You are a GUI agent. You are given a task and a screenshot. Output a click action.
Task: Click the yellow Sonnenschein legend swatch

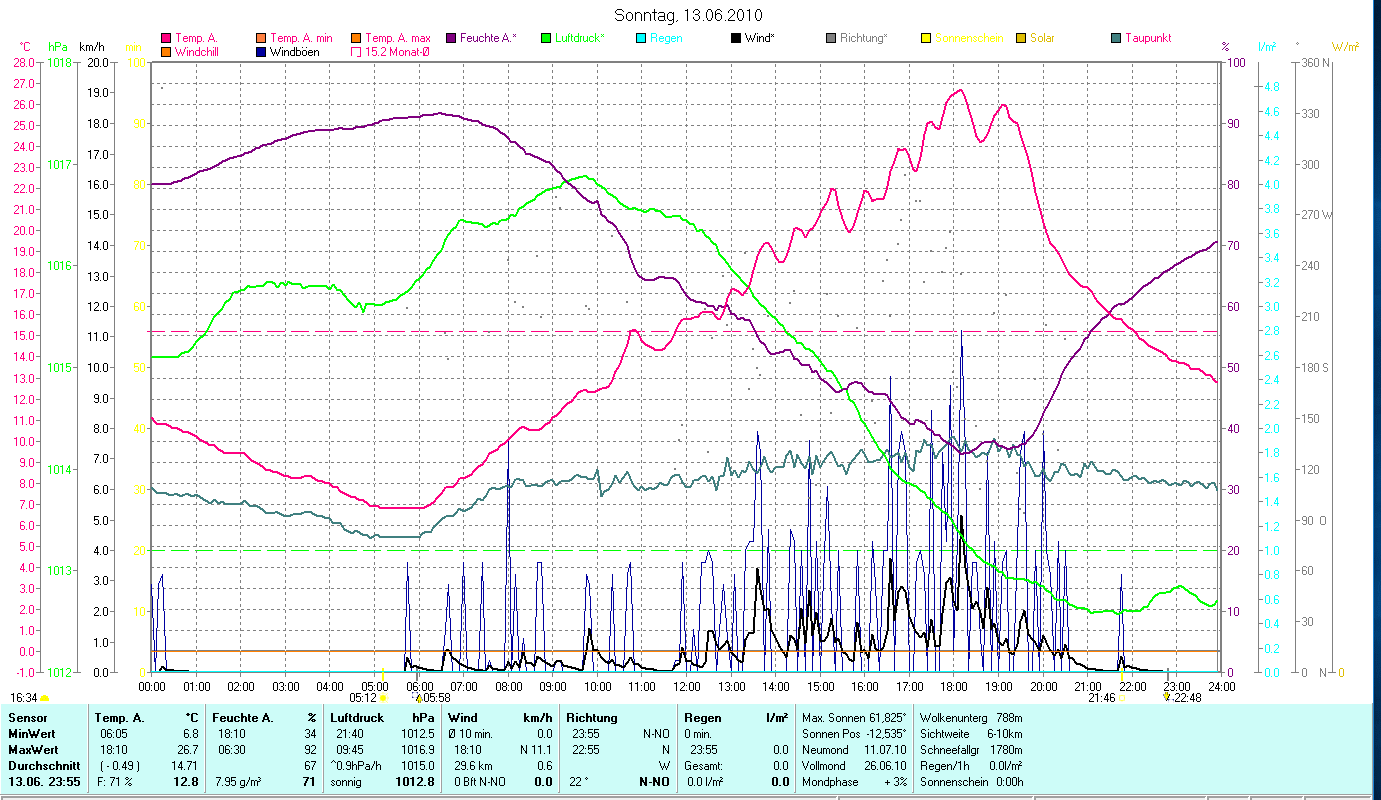926,38
